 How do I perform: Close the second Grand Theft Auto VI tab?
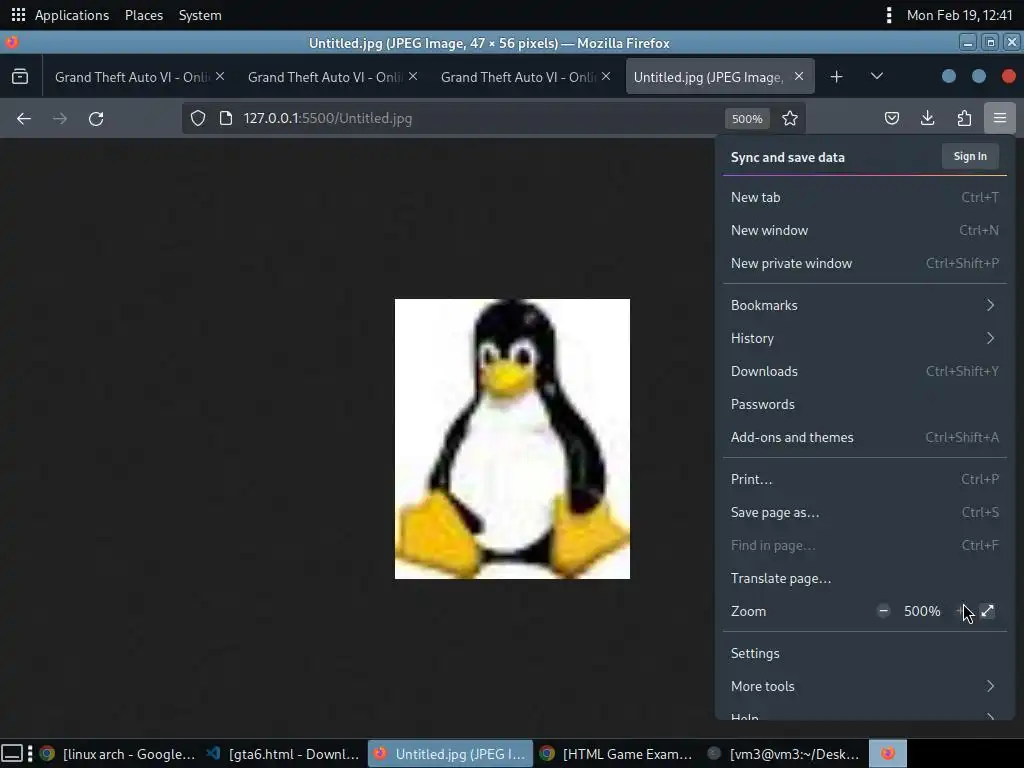pos(413,76)
